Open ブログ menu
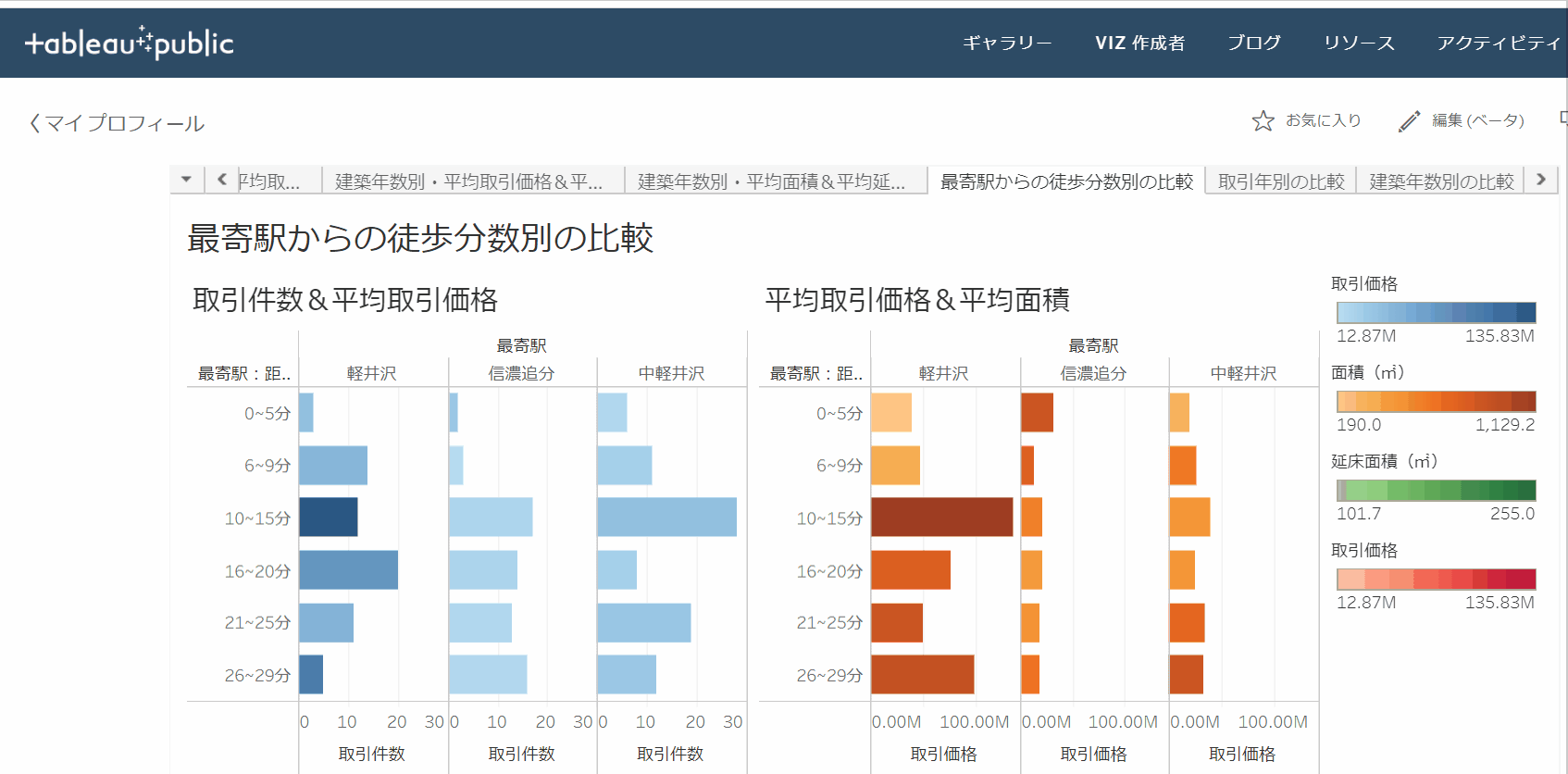Screen dimensions: 1568x774 1254,43
